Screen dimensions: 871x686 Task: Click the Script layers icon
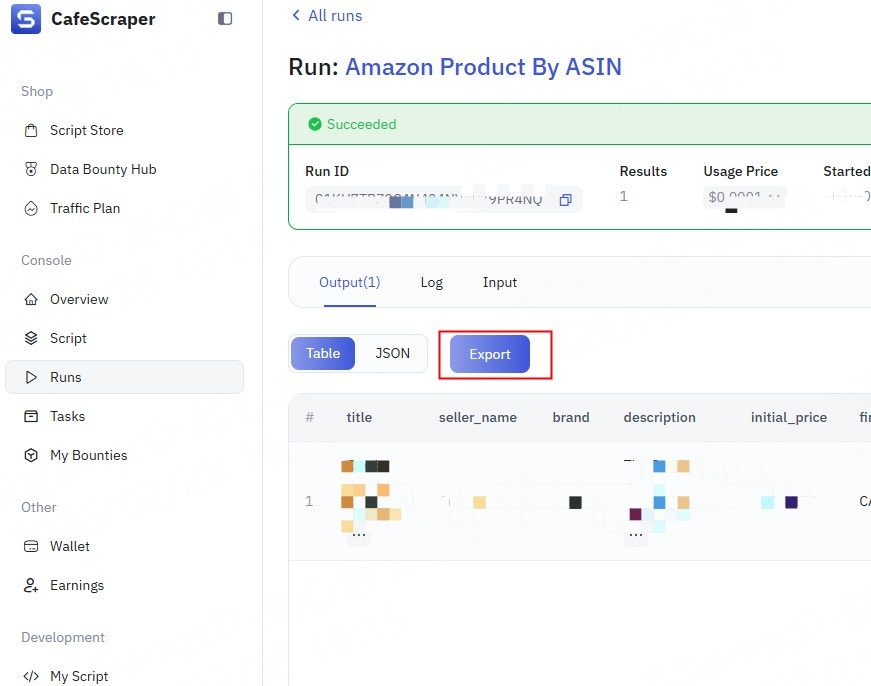(x=31, y=338)
